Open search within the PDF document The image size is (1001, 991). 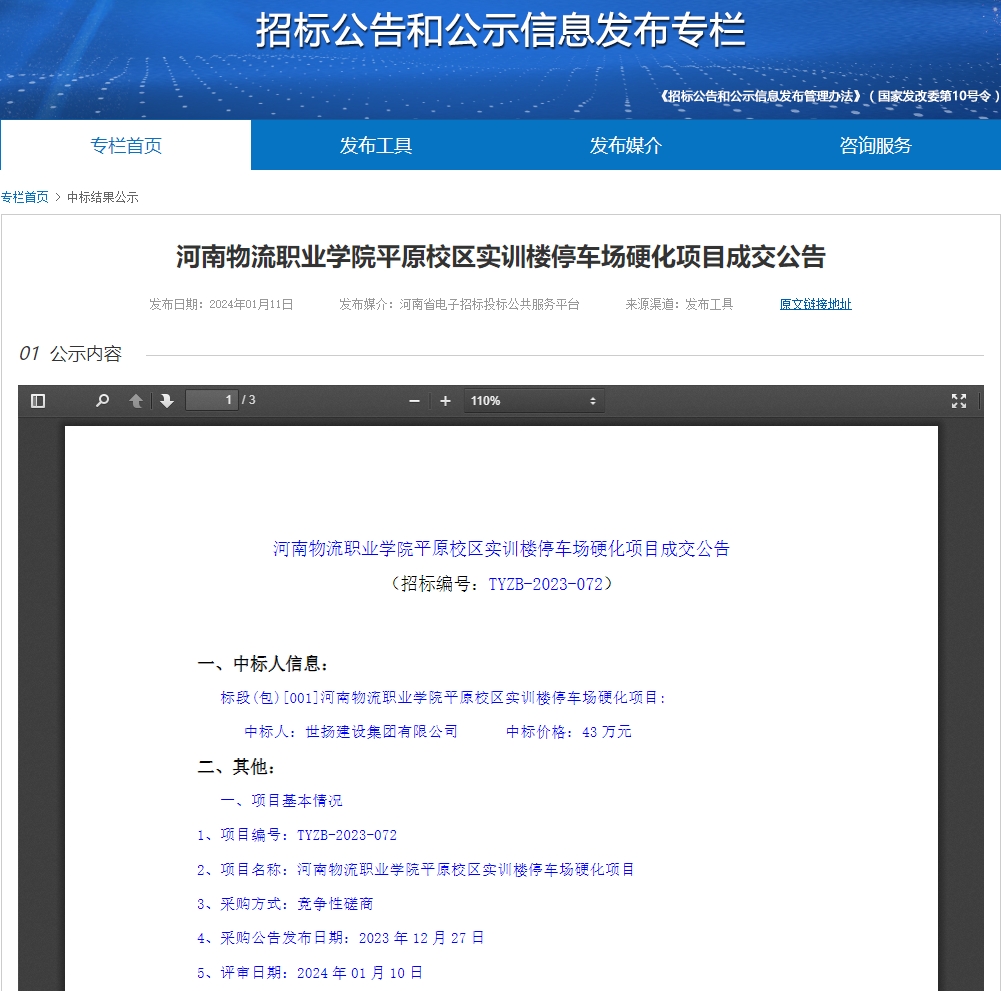click(101, 400)
